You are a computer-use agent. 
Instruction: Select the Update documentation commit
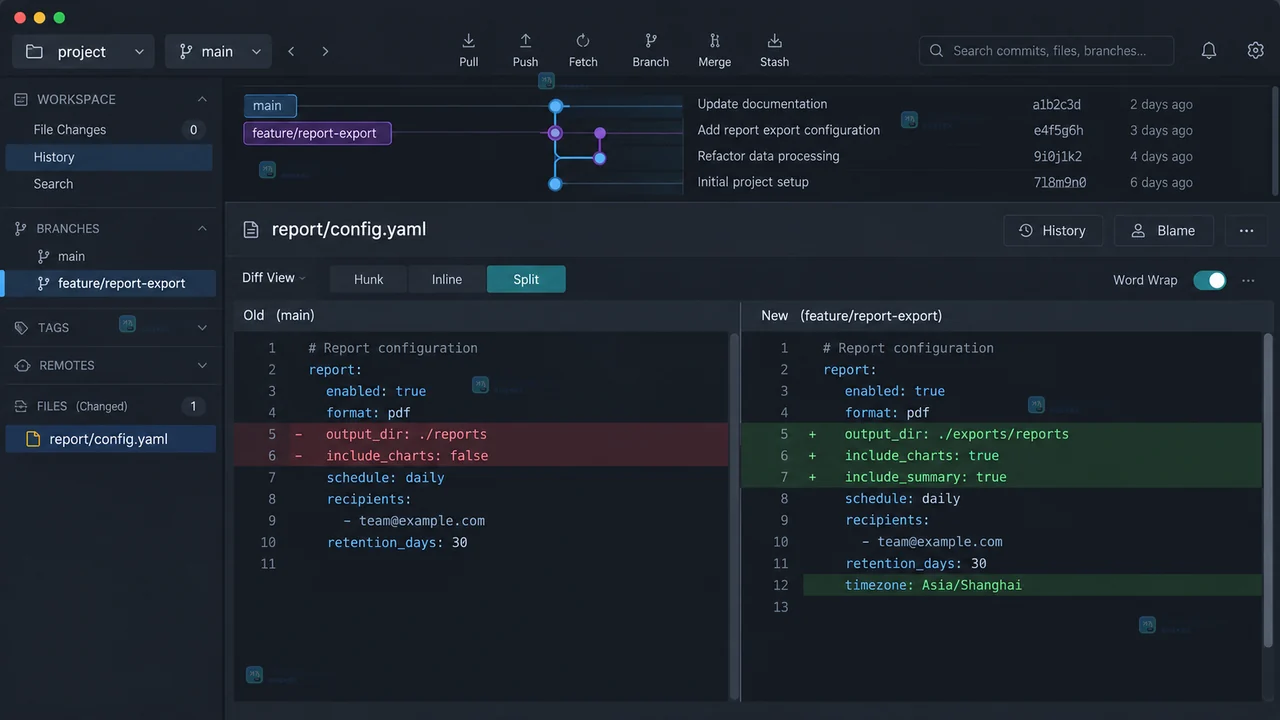click(762, 104)
